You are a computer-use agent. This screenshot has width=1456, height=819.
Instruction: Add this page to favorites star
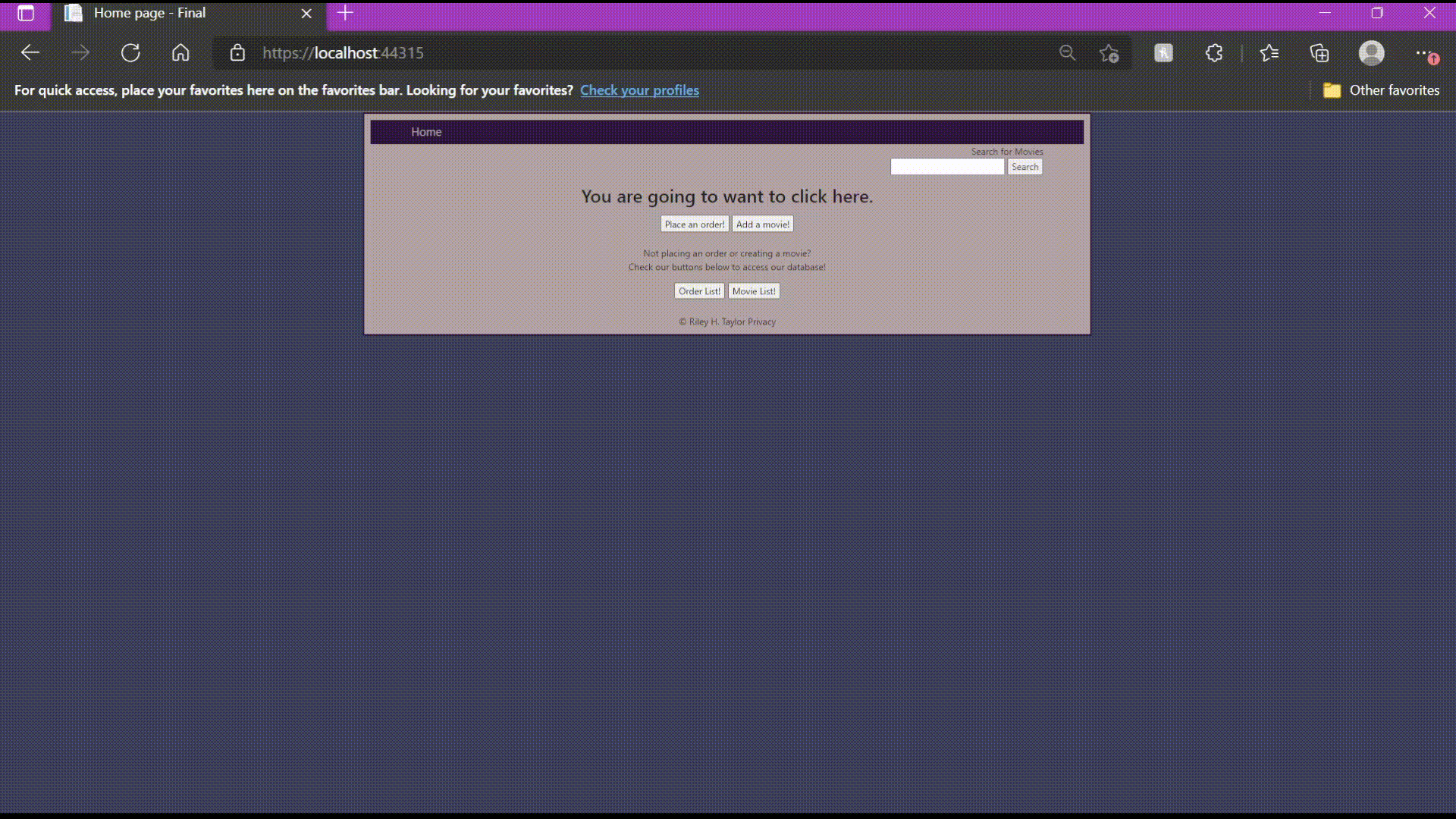click(1109, 53)
